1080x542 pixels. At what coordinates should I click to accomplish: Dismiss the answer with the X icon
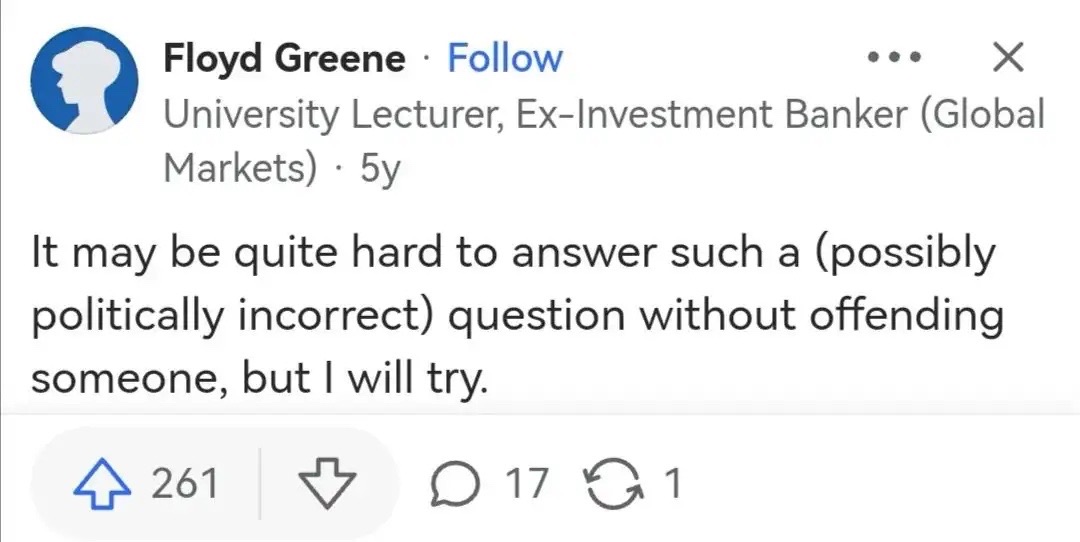tap(1006, 59)
